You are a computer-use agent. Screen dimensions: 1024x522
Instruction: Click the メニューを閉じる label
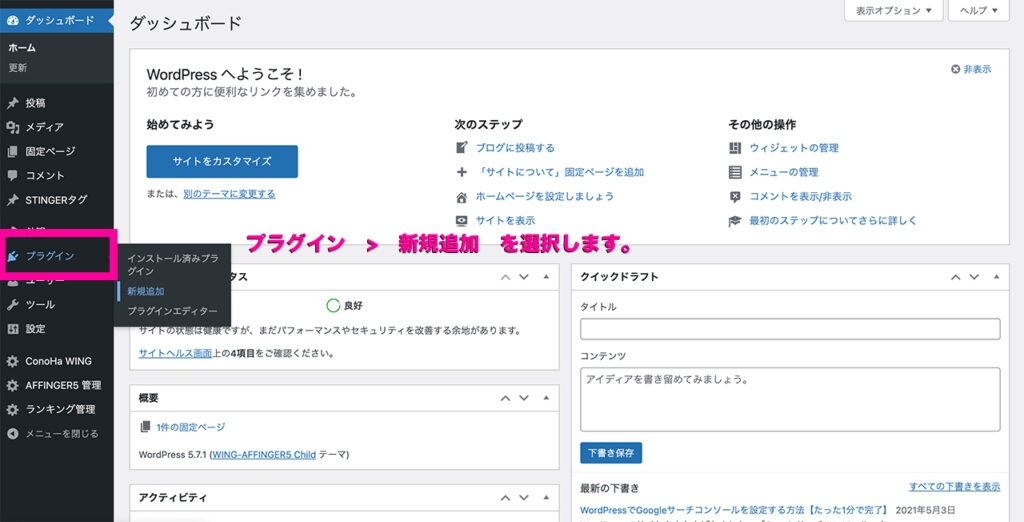61,434
